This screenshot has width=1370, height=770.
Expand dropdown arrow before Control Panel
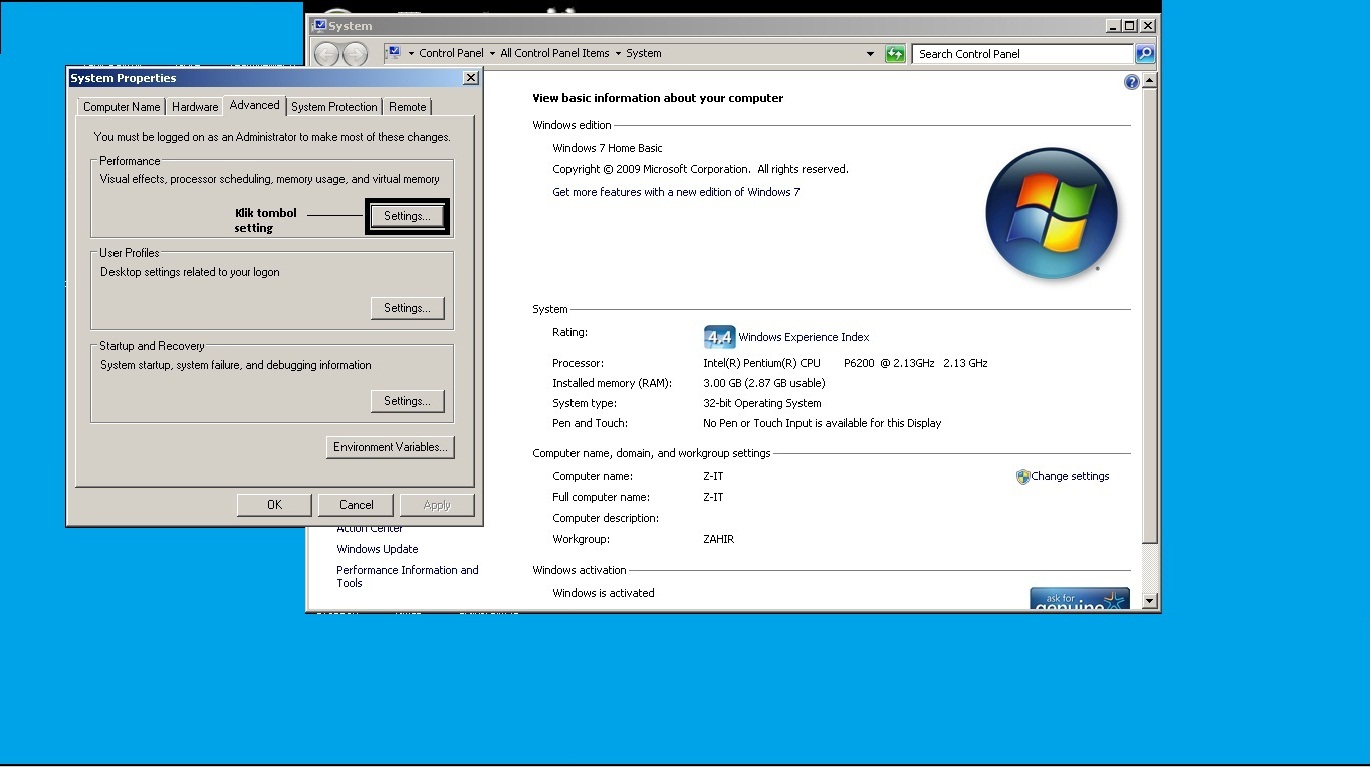pyautogui.click(x=411, y=54)
